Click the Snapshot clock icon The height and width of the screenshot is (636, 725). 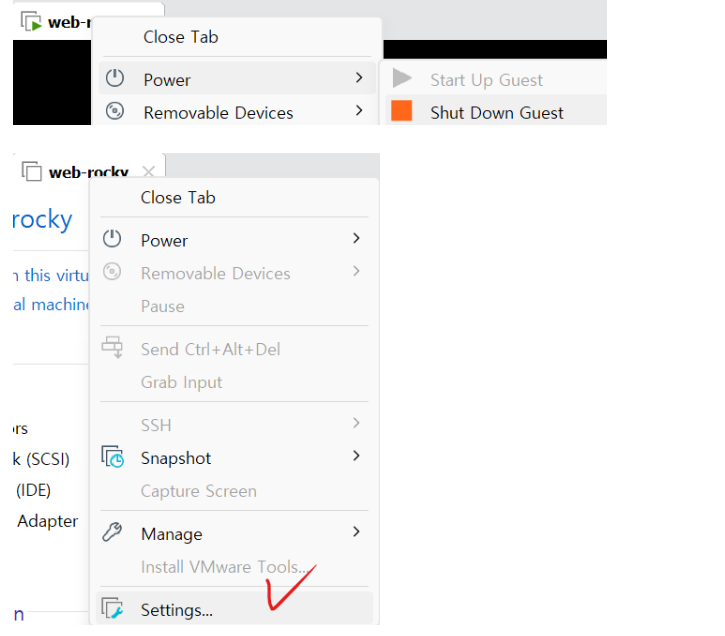(x=112, y=457)
